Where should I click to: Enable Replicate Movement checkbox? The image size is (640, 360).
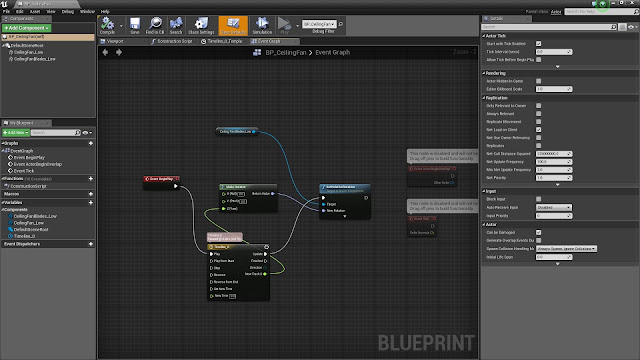(x=538, y=122)
